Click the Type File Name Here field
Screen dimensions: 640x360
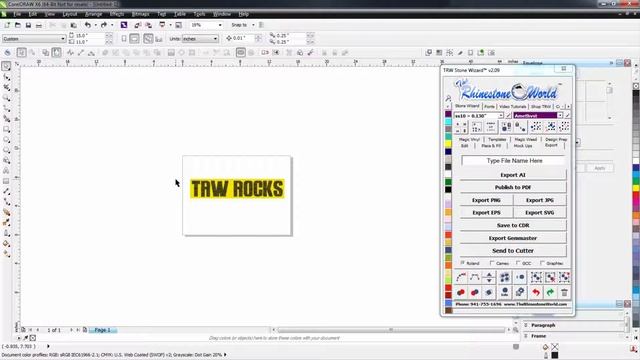514,161
